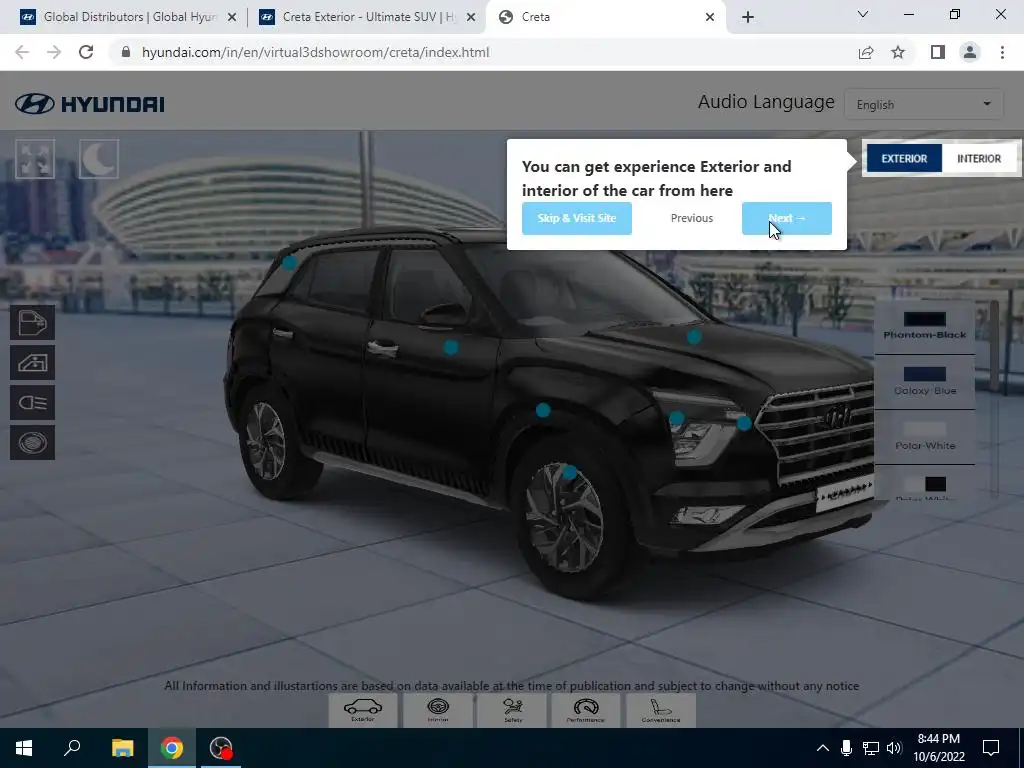Click the Next button in tour popup
The width and height of the screenshot is (1024, 768).
click(786, 218)
